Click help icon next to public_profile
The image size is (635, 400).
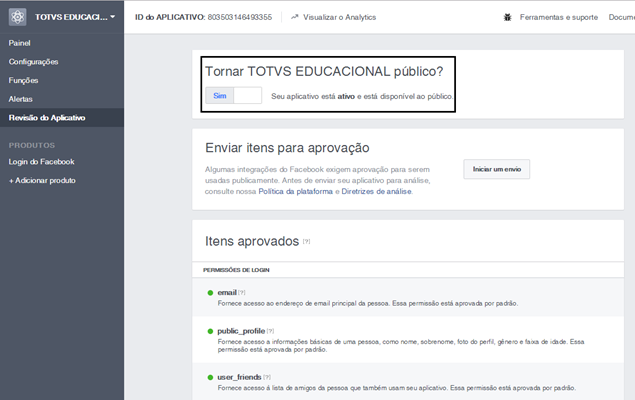271,331
